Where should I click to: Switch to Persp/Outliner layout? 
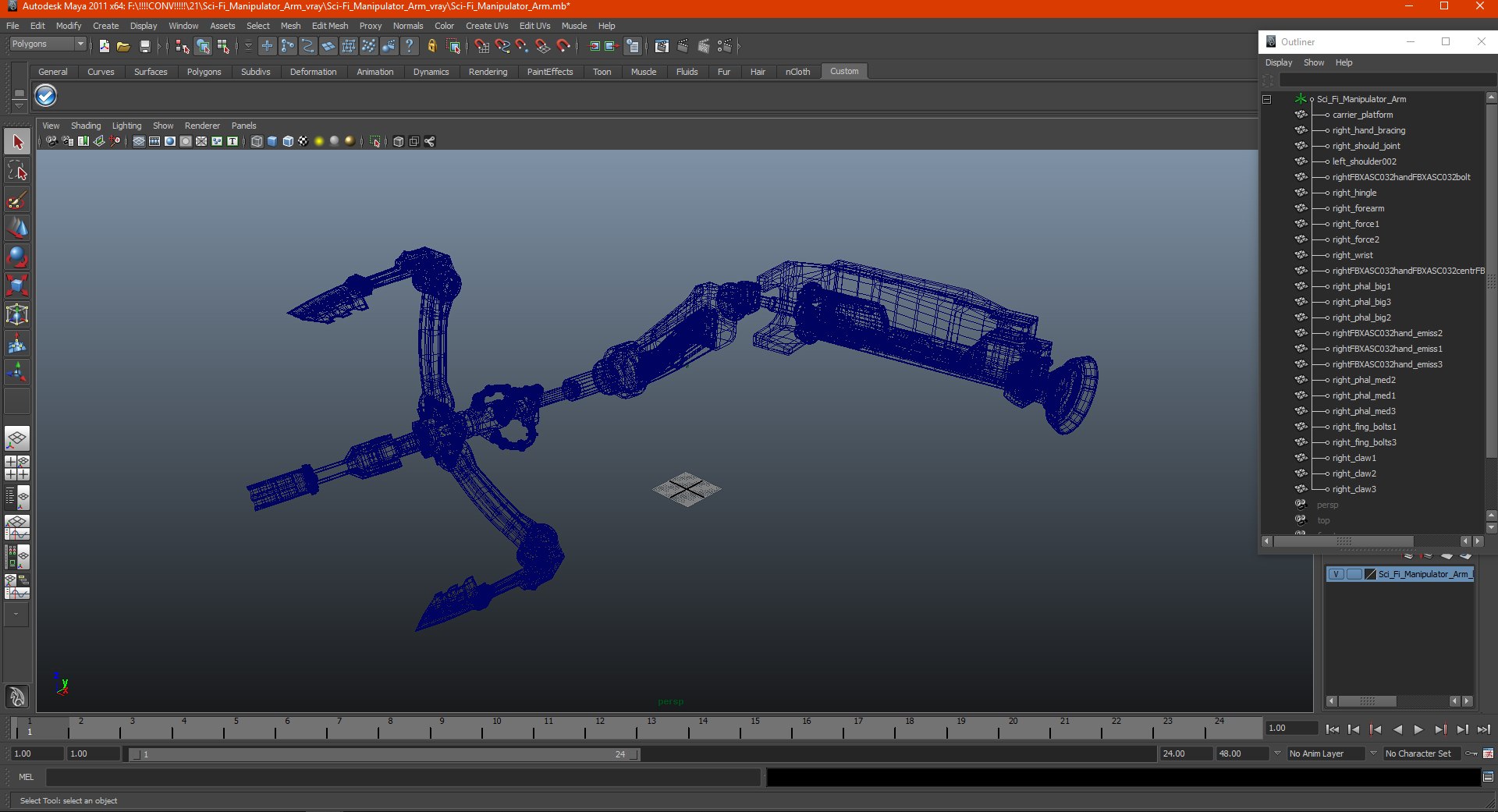click(17, 497)
